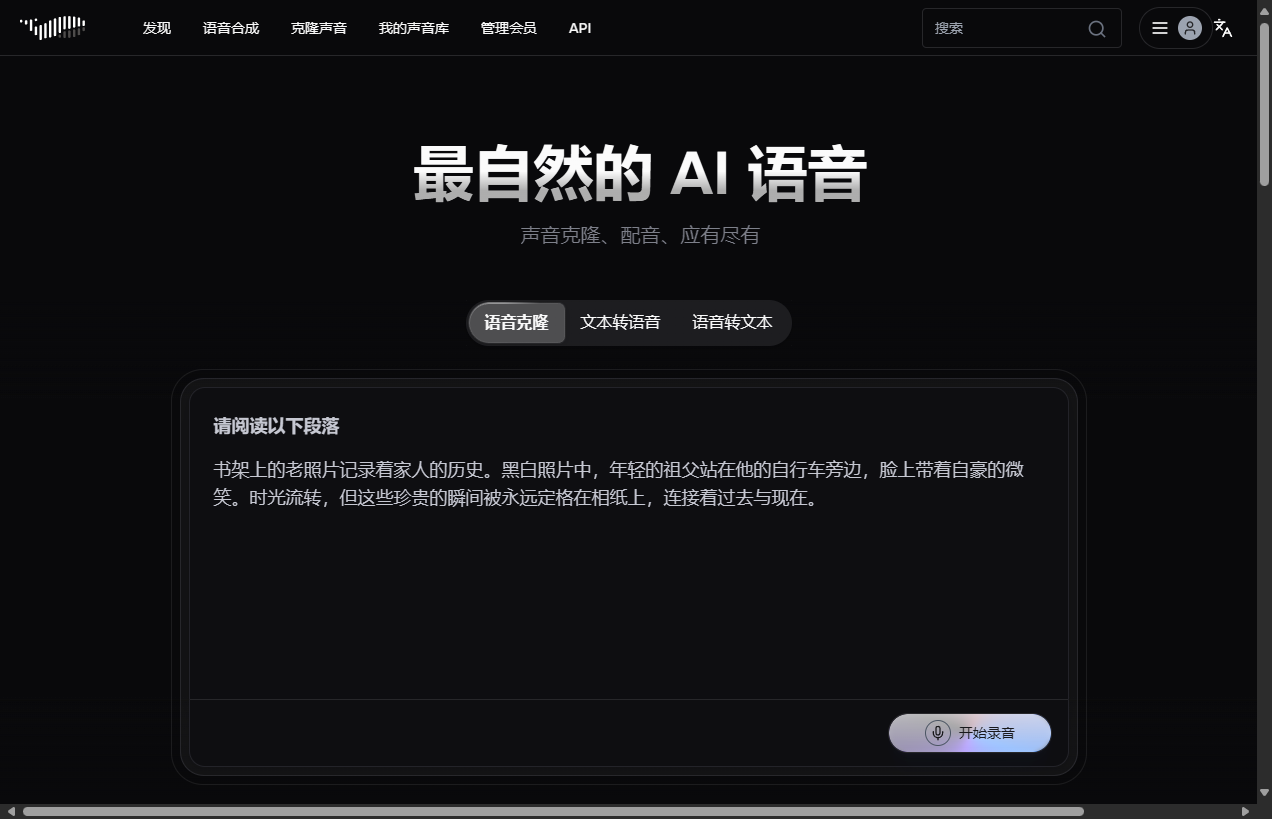
Task: Click the magnifying glass search icon
Action: 1097,29
